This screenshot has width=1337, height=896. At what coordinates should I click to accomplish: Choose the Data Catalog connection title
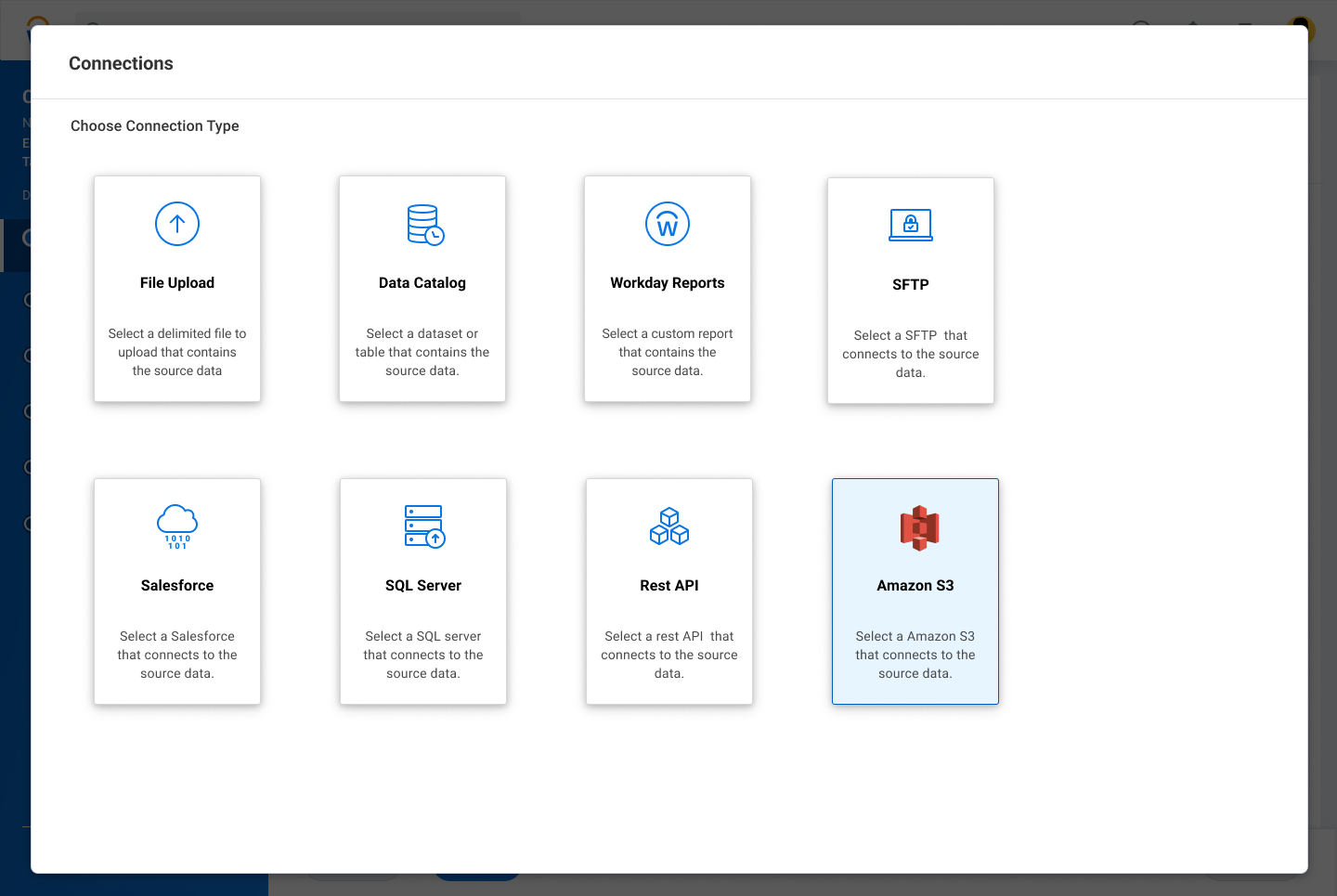[422, 283]
